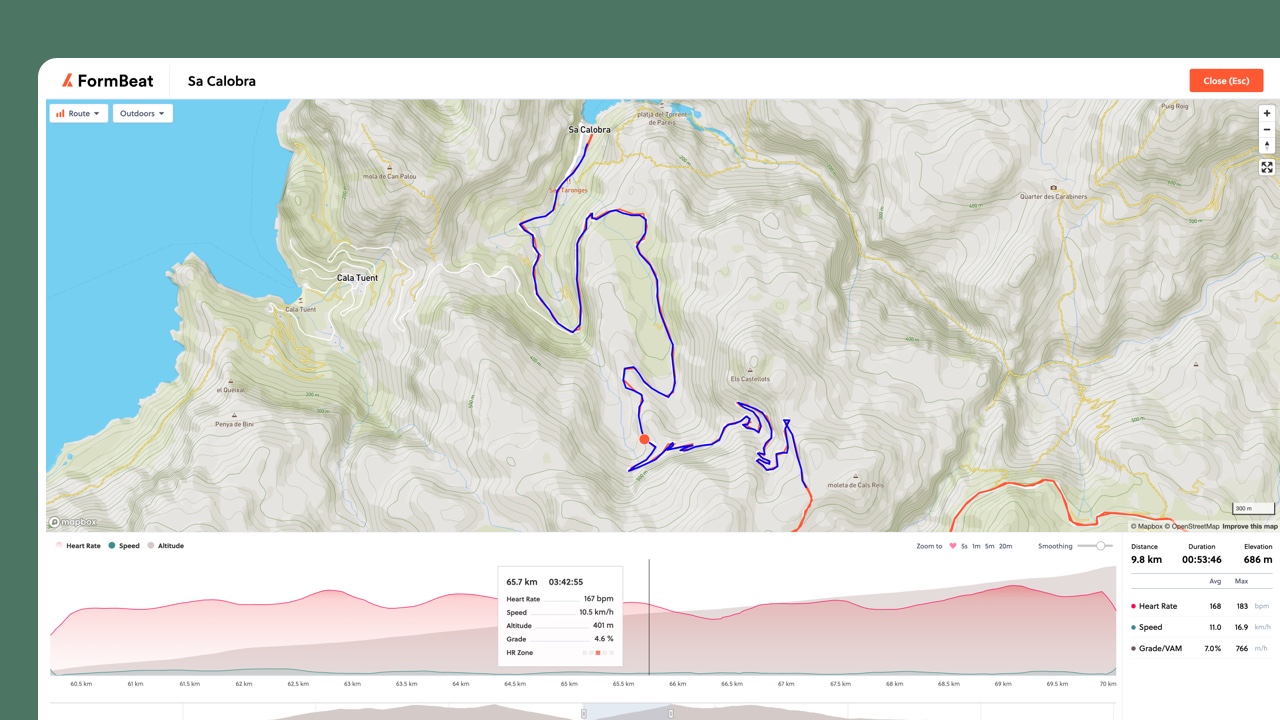Click the map scale bar 300 m

tap(1253, 509)
